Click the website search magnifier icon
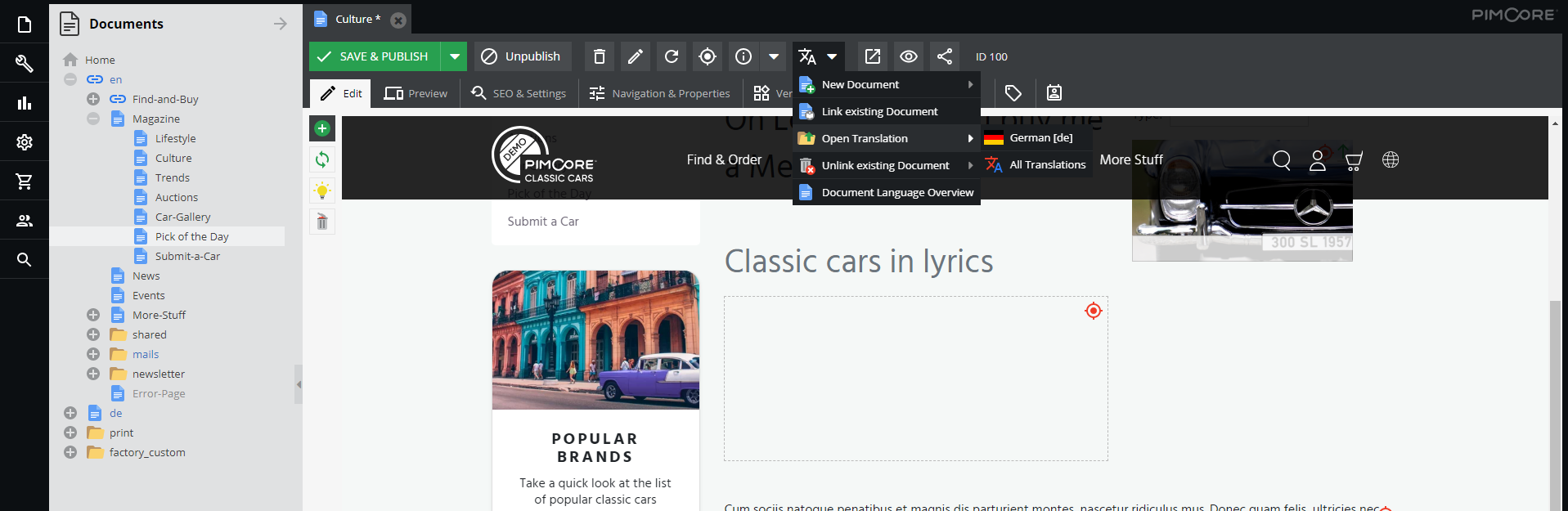Screen dimensions: 1568x511 click(x=1282, y=160)
